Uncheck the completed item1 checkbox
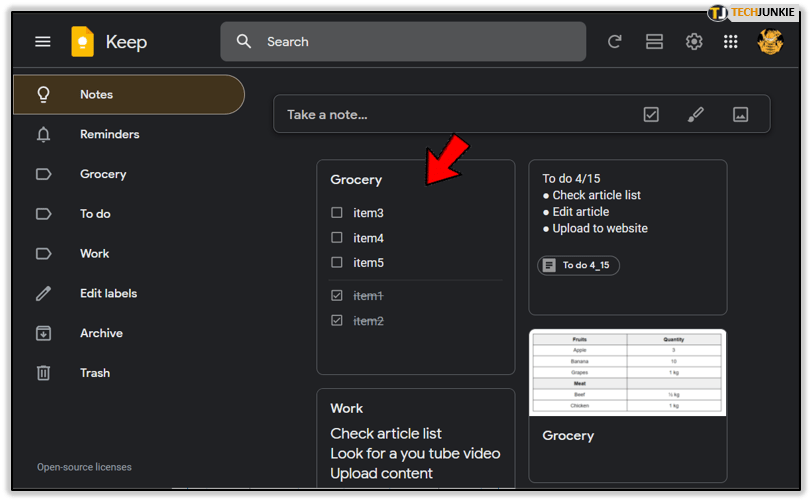The width and height of the screenshot is (812, 502). [337, 296]
